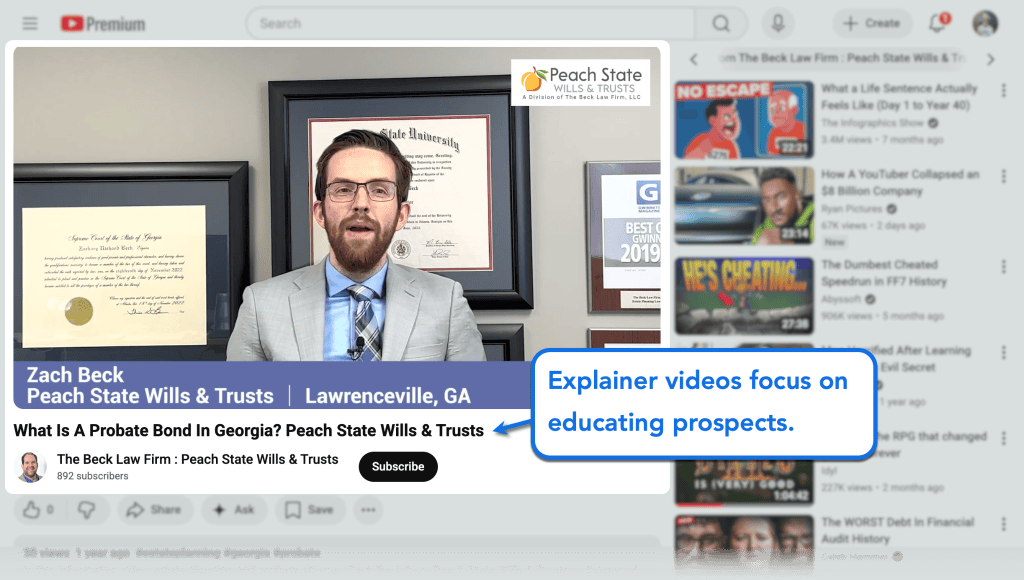Viewport: 1024px width, 580px height.
Task: Click the Ask button
Action: [x=234, y=509]
